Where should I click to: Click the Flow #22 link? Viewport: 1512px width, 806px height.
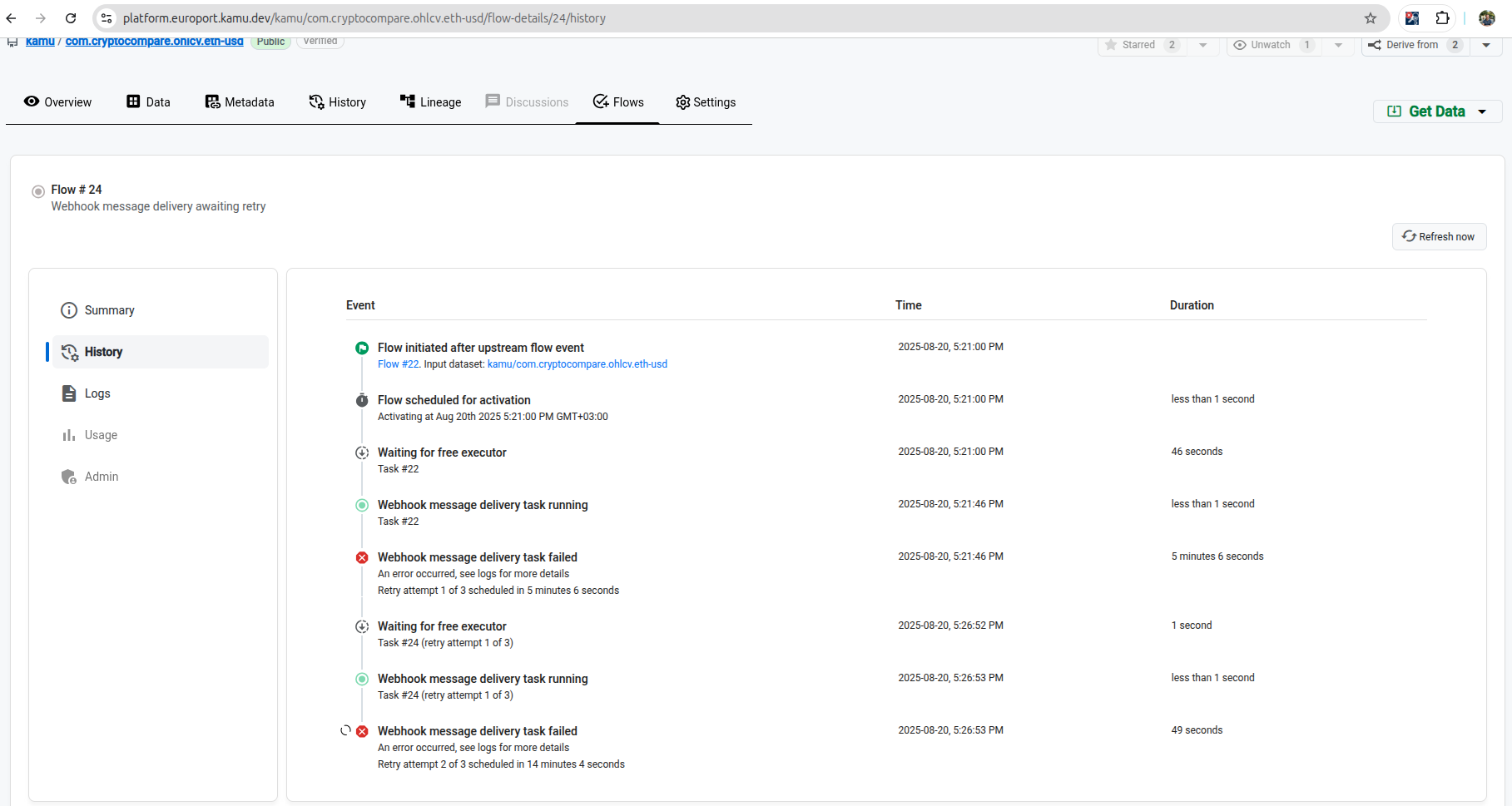[x=398, y=364]
